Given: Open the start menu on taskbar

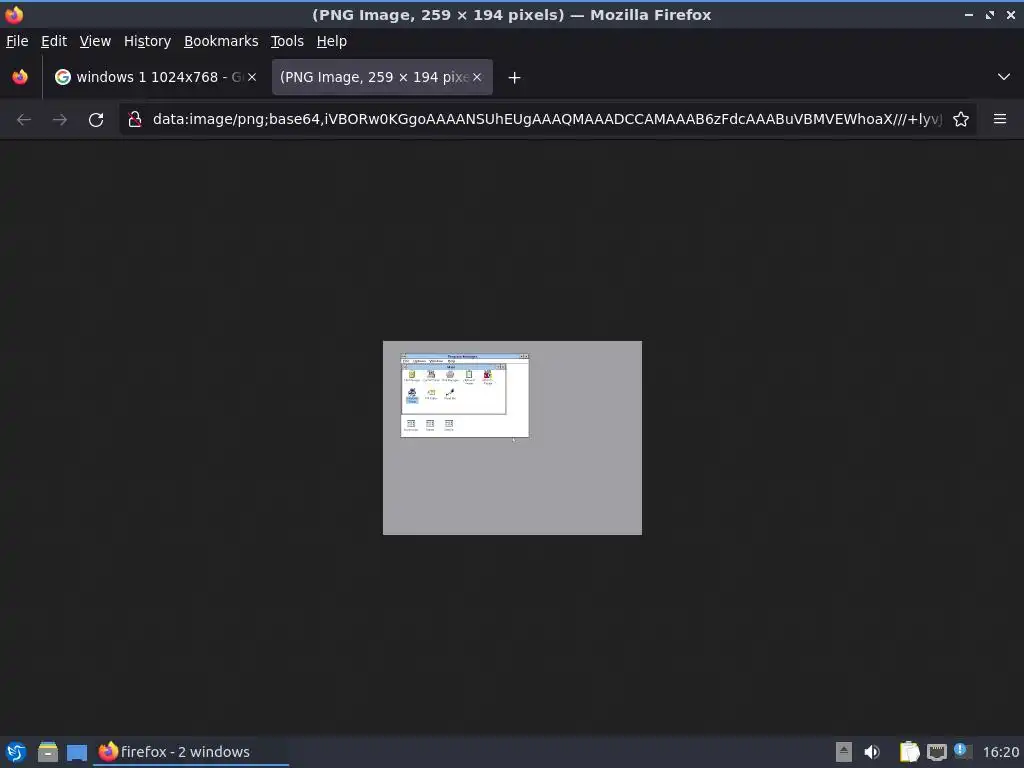Looking at the screenshot, I should (16, 752).
